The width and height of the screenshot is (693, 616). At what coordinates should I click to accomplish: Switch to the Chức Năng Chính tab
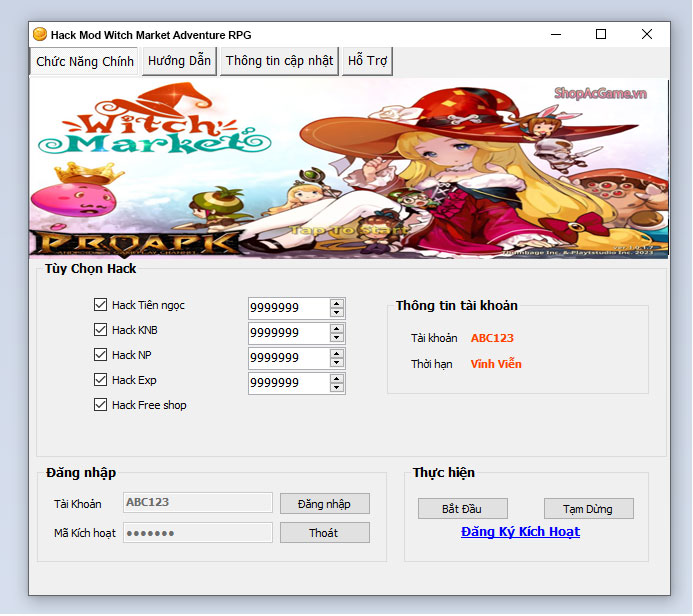[84, 61]
